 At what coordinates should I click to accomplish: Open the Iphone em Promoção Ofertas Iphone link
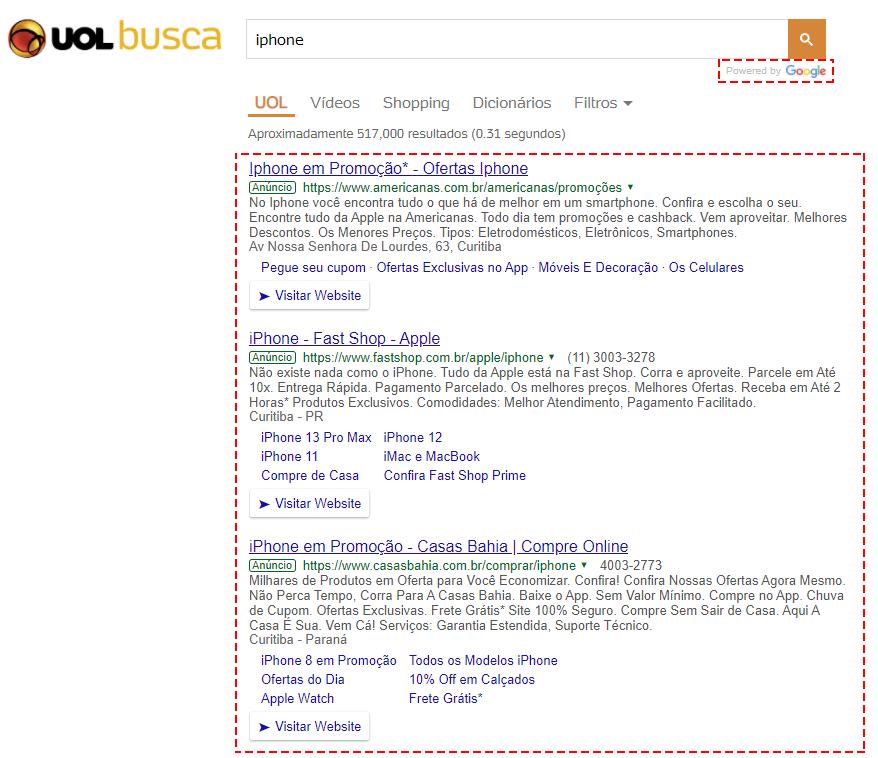point(389,169)
